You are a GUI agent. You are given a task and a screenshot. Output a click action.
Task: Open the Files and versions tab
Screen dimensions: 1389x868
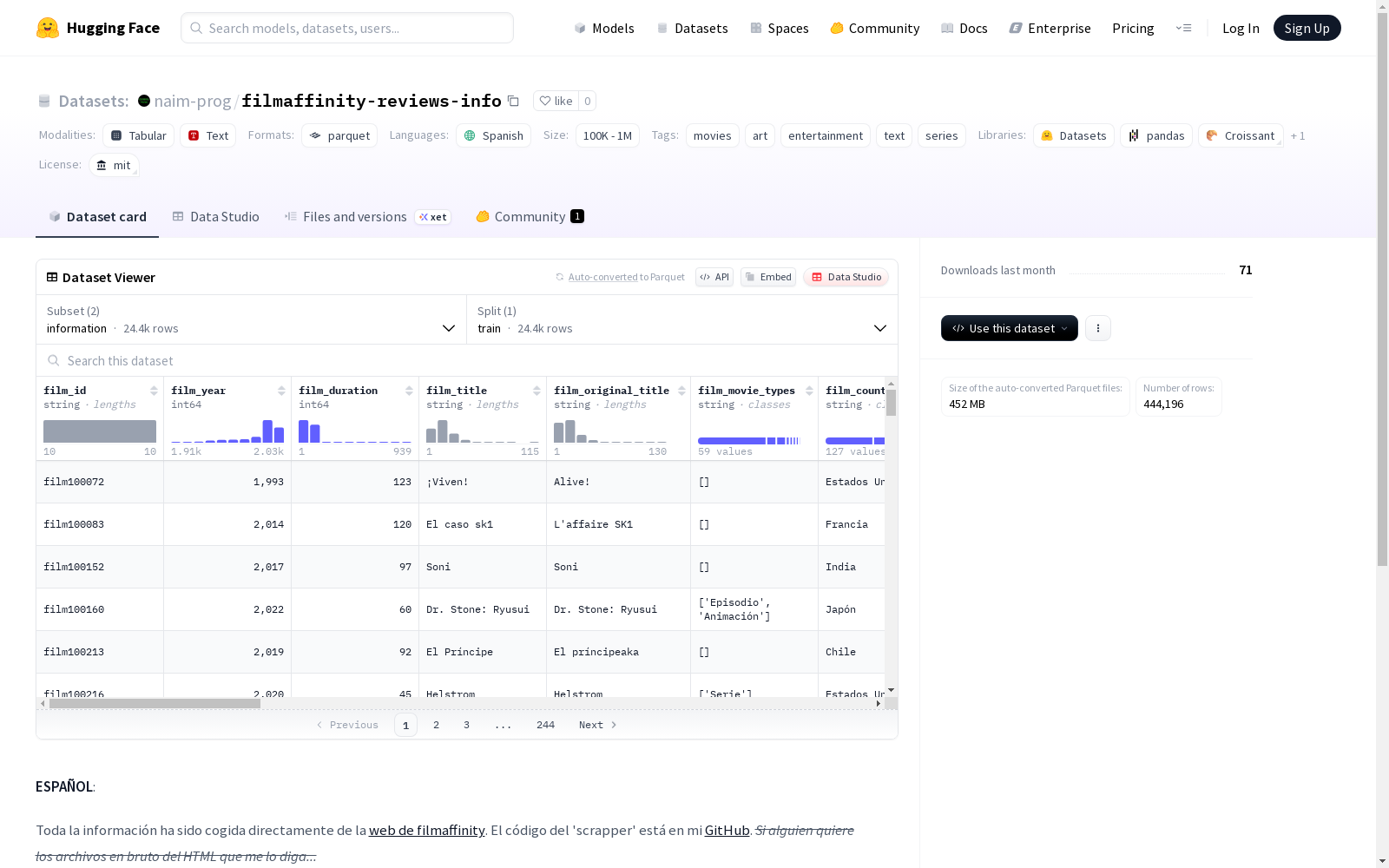tap(367, 217)
